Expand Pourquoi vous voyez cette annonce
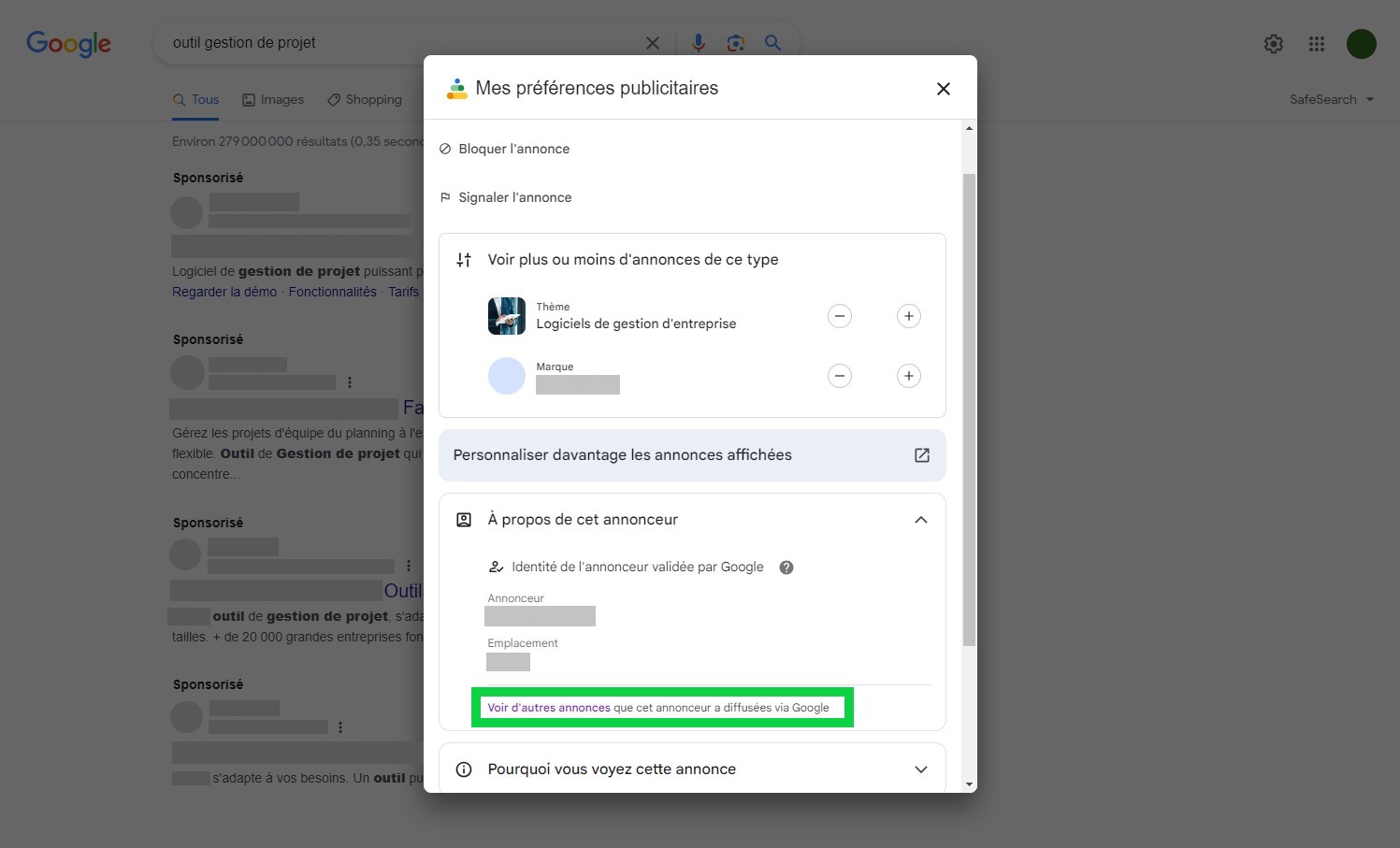Image resolution: width=1400 pixels, height=848 pixels. click(x=920, y=769)
